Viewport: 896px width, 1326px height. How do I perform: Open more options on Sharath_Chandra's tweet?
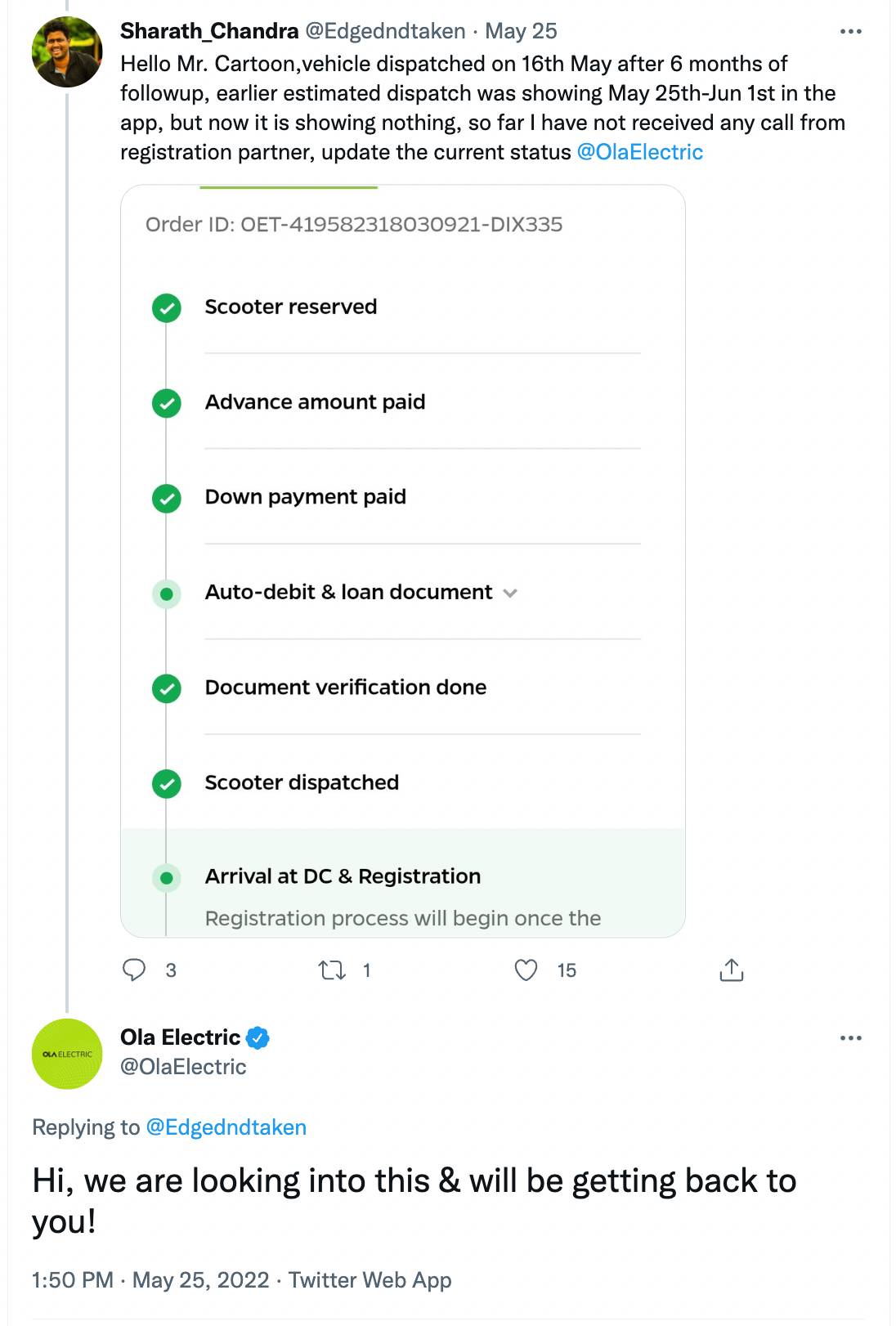tap(850, 31)
